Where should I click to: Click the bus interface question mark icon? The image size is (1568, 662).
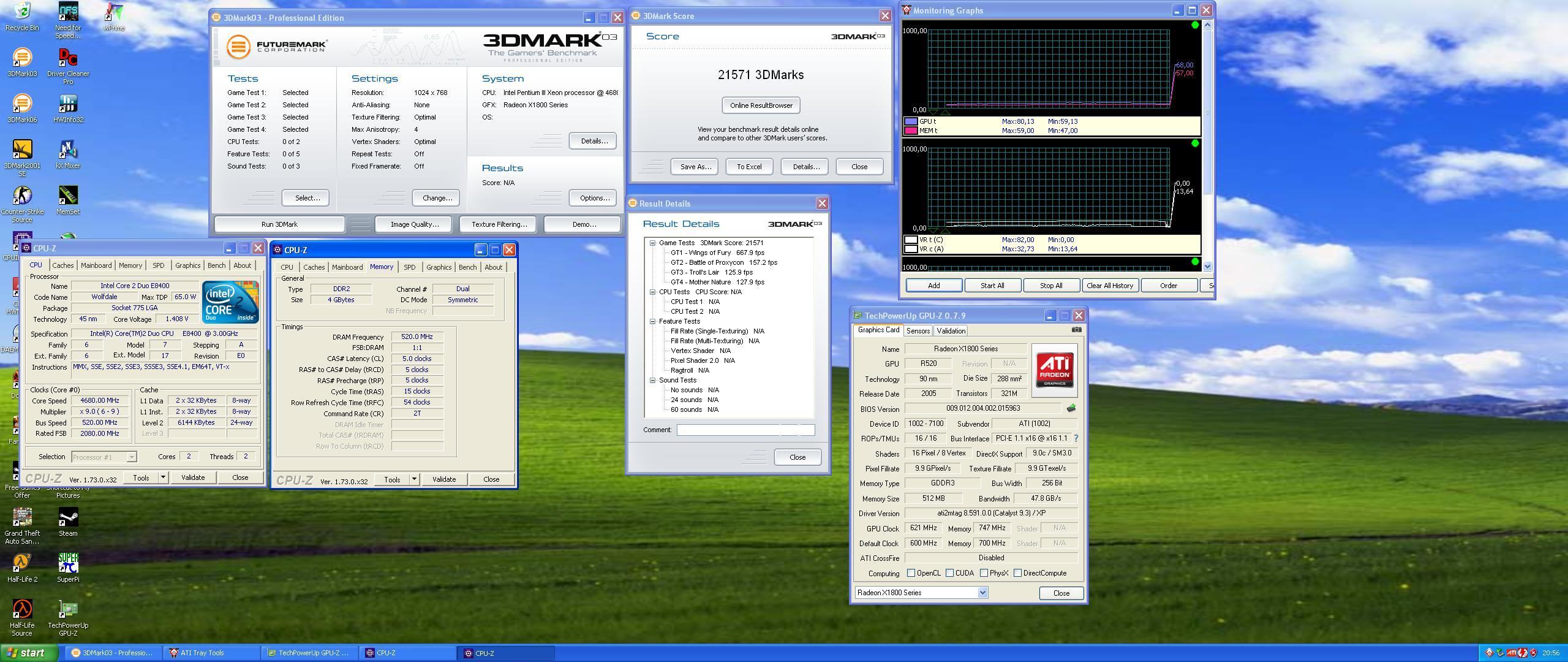(x=1076, y=438)
